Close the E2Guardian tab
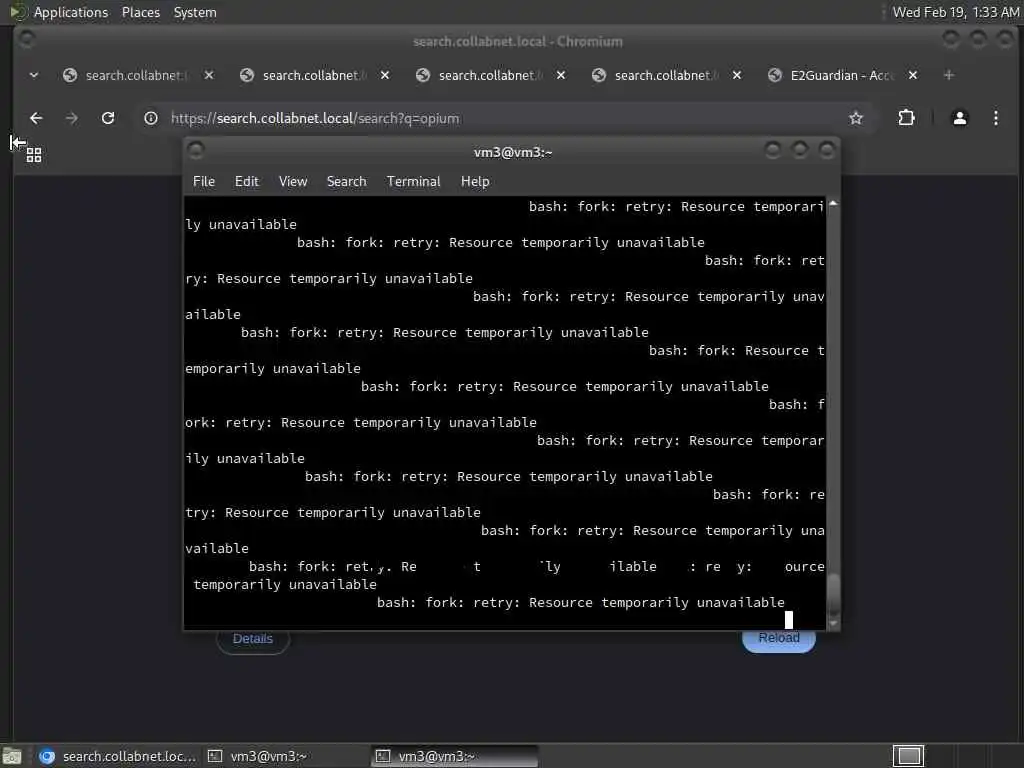 tap(913, 75)
